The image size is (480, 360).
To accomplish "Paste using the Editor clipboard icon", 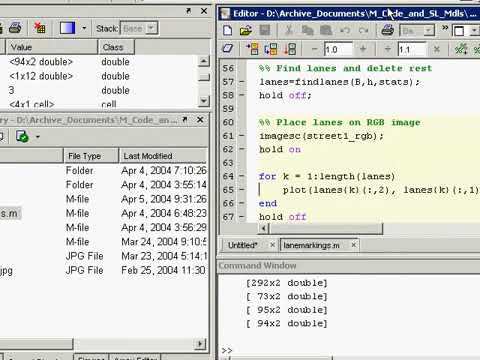I will pyautogui.click(x=326, y=31).
